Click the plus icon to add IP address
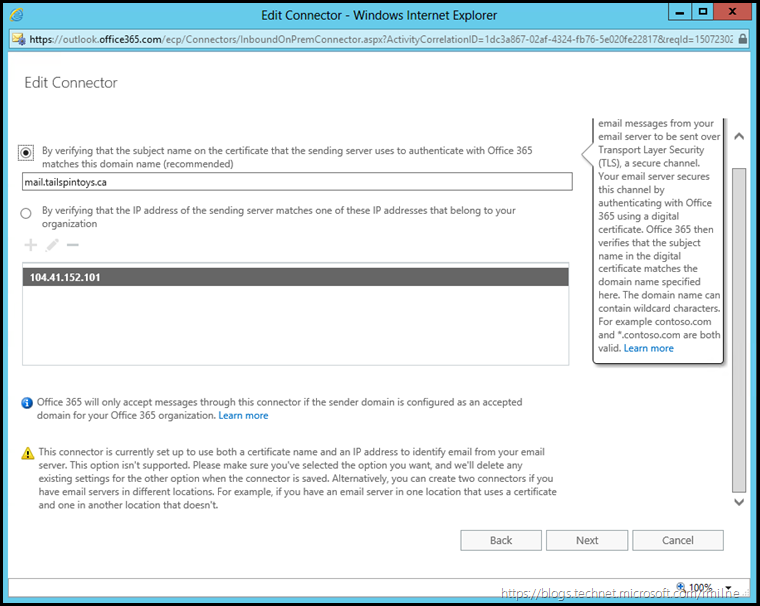 point(30,245)
